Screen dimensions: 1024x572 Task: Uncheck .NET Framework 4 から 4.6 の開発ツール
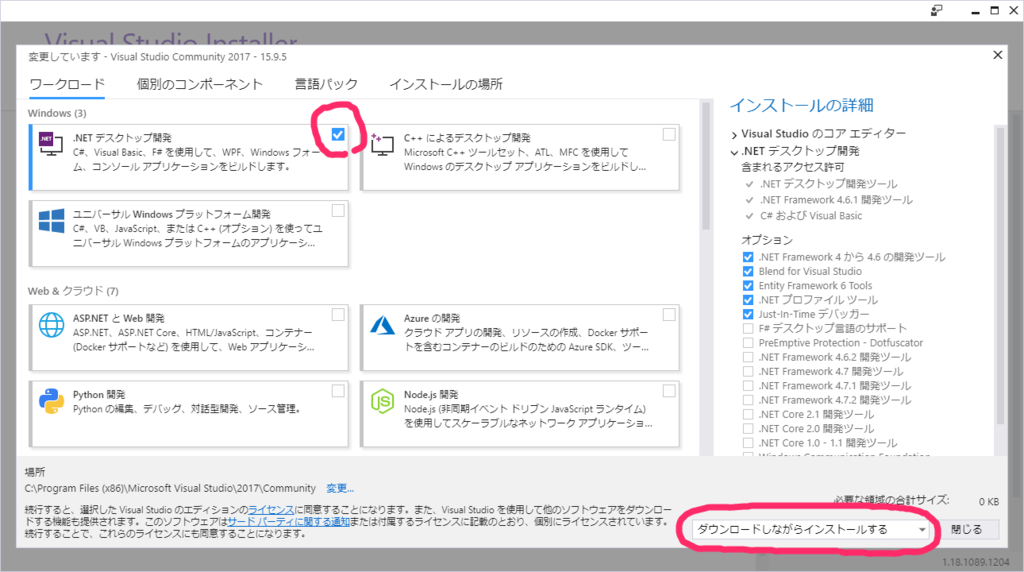tap(748, 257)
